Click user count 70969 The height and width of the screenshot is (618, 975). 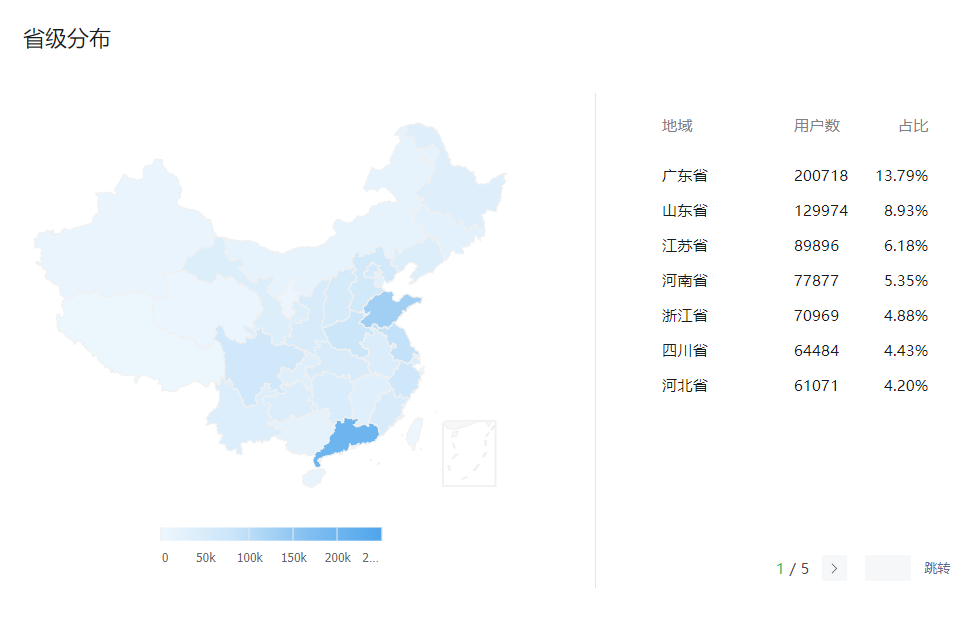coord(816,316)
